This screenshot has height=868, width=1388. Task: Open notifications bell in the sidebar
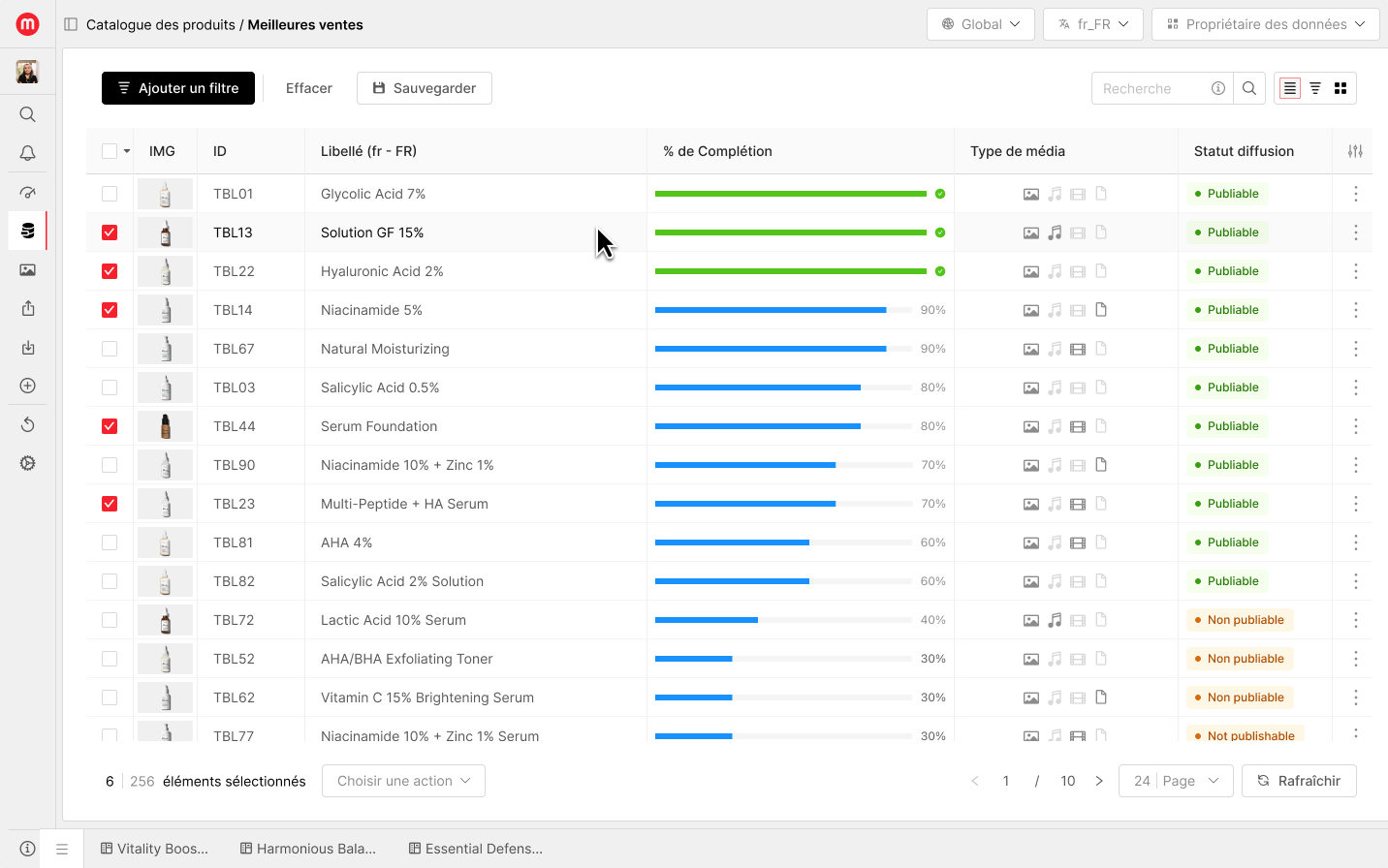27,153
